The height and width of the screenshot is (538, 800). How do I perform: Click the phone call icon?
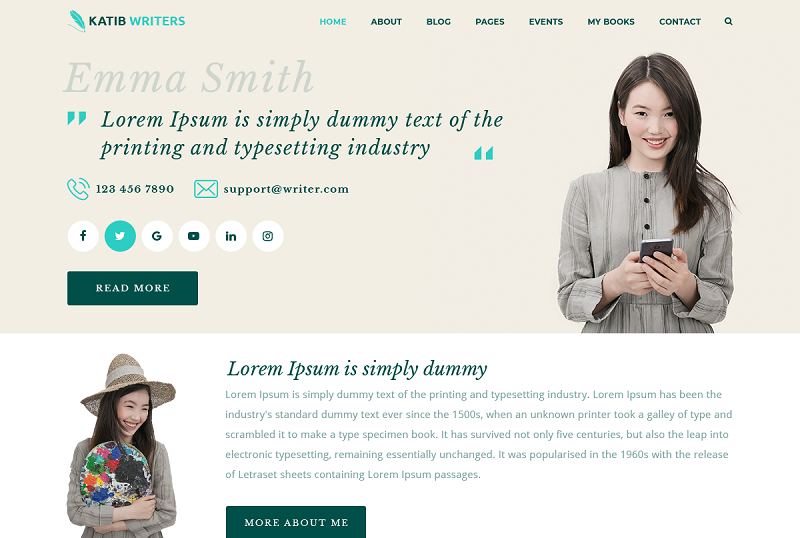(78, 189)
